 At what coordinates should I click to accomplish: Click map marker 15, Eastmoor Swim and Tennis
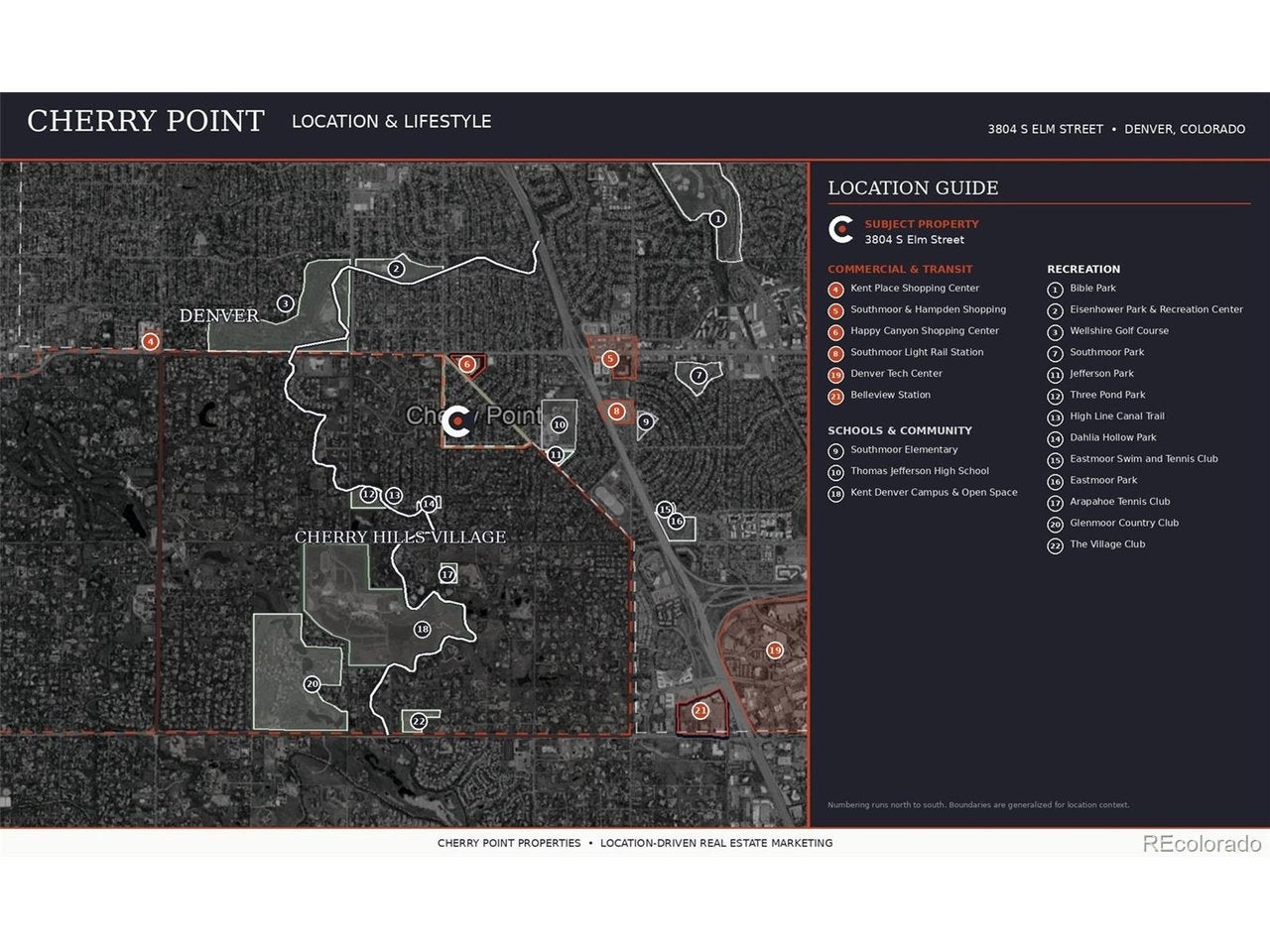point(665,510)
